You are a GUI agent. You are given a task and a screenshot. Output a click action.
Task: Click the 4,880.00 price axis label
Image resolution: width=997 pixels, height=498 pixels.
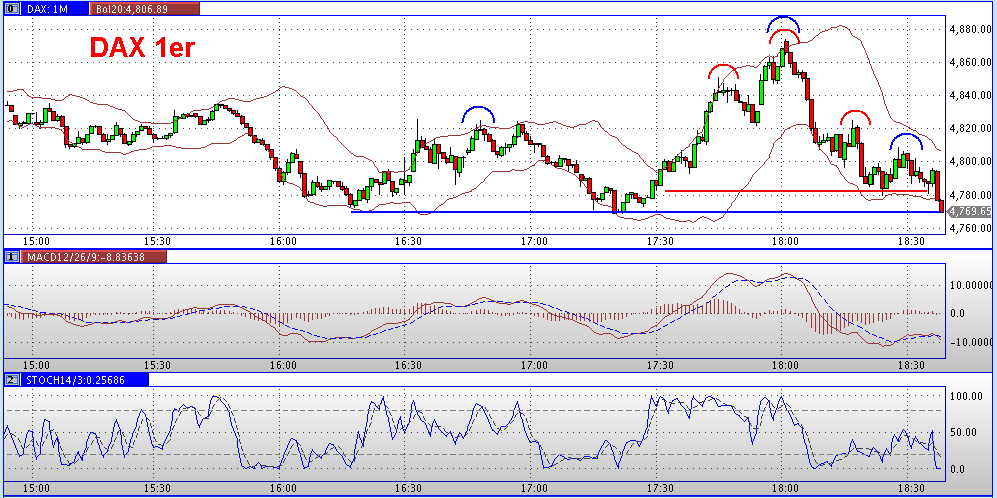coord(970,29)
